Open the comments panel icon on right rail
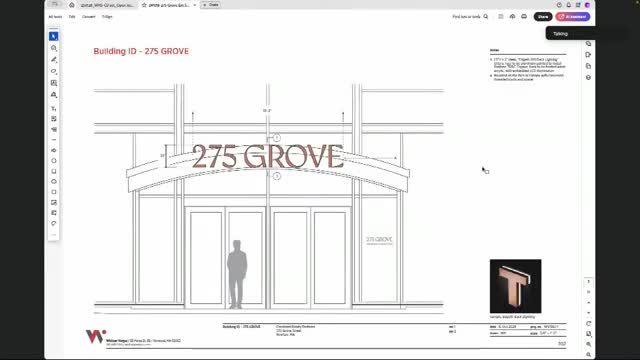640x360 pixels. [588, 55]
